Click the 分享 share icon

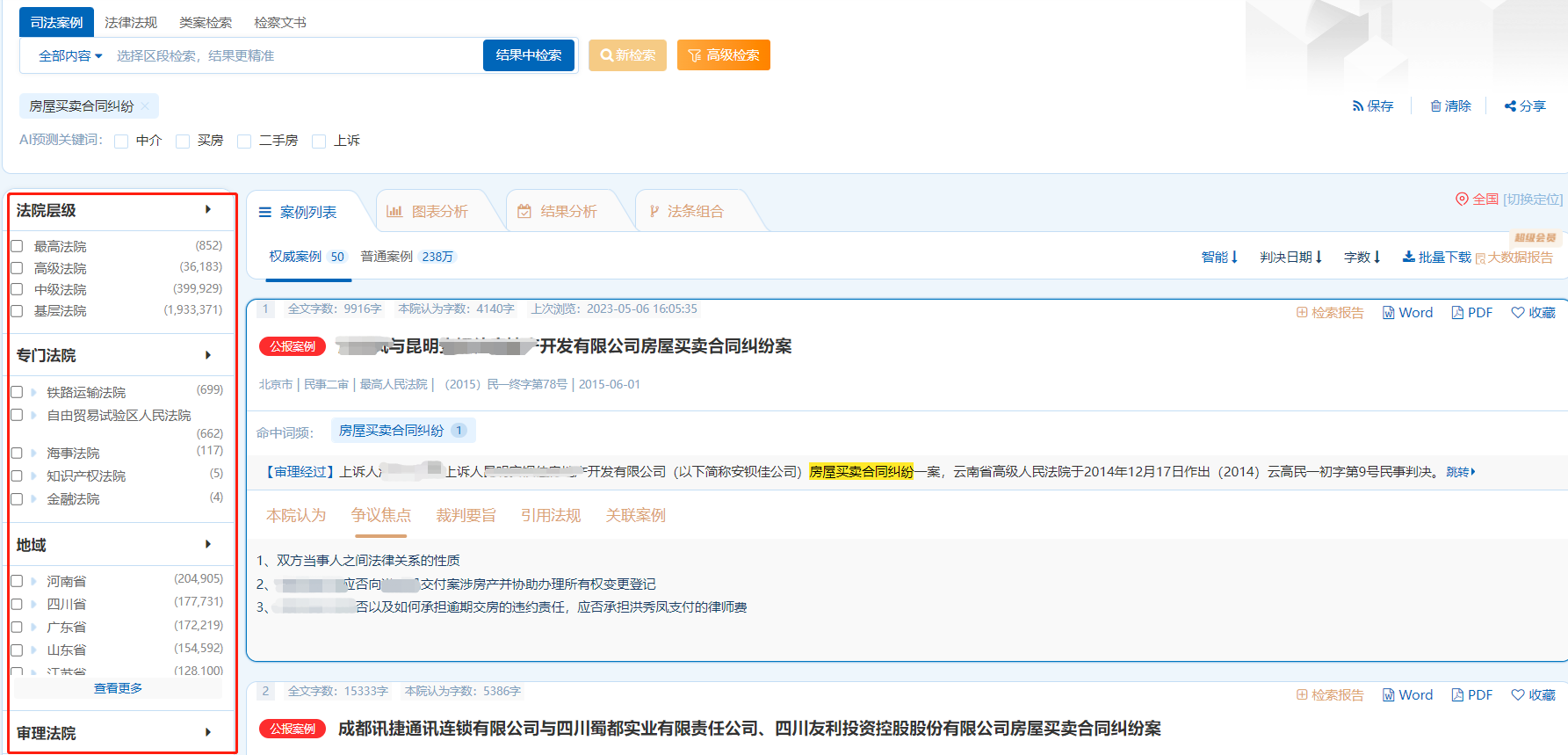coord(1510,106)
